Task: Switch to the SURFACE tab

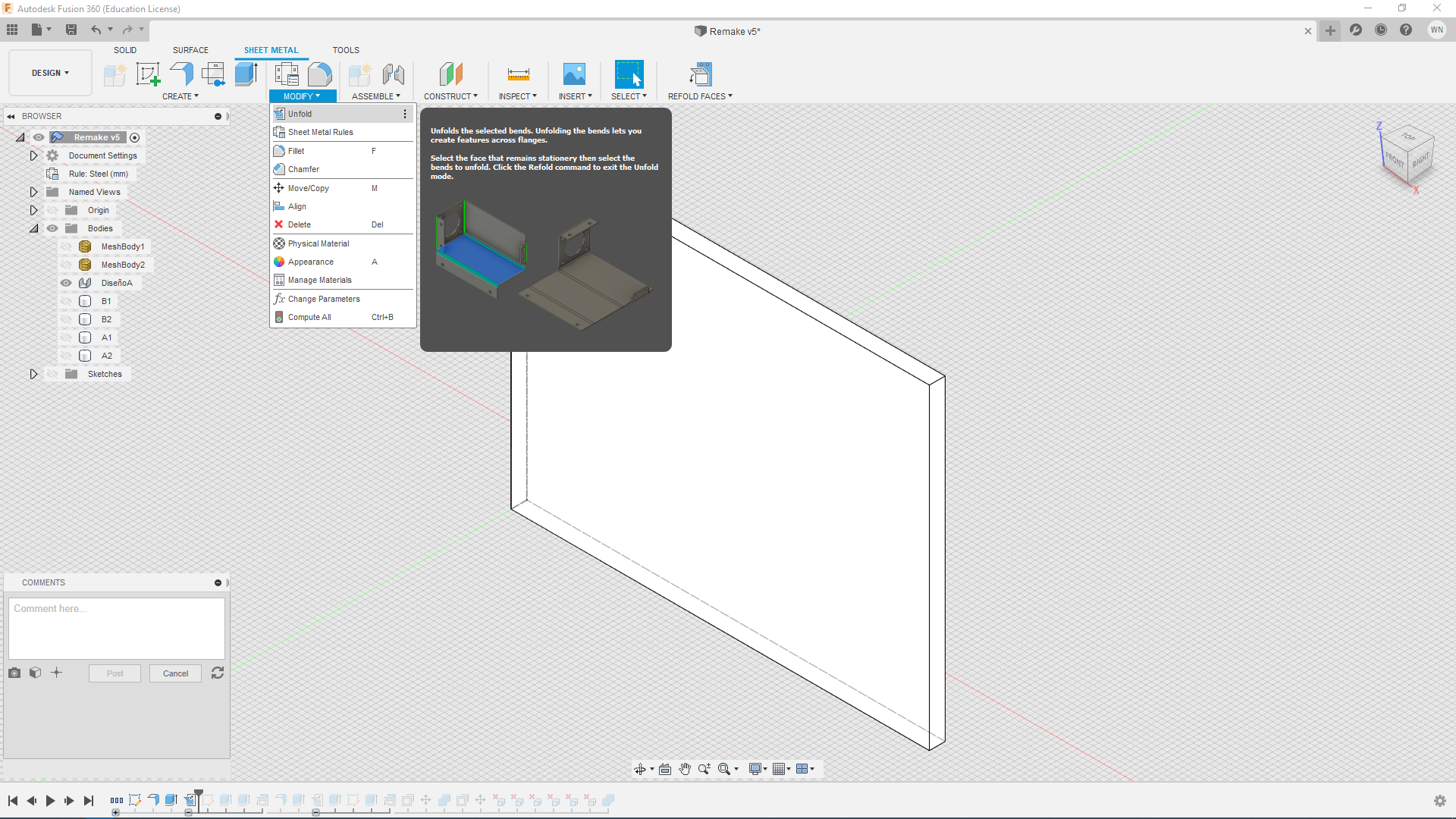Action: click(x=190, y=50)
